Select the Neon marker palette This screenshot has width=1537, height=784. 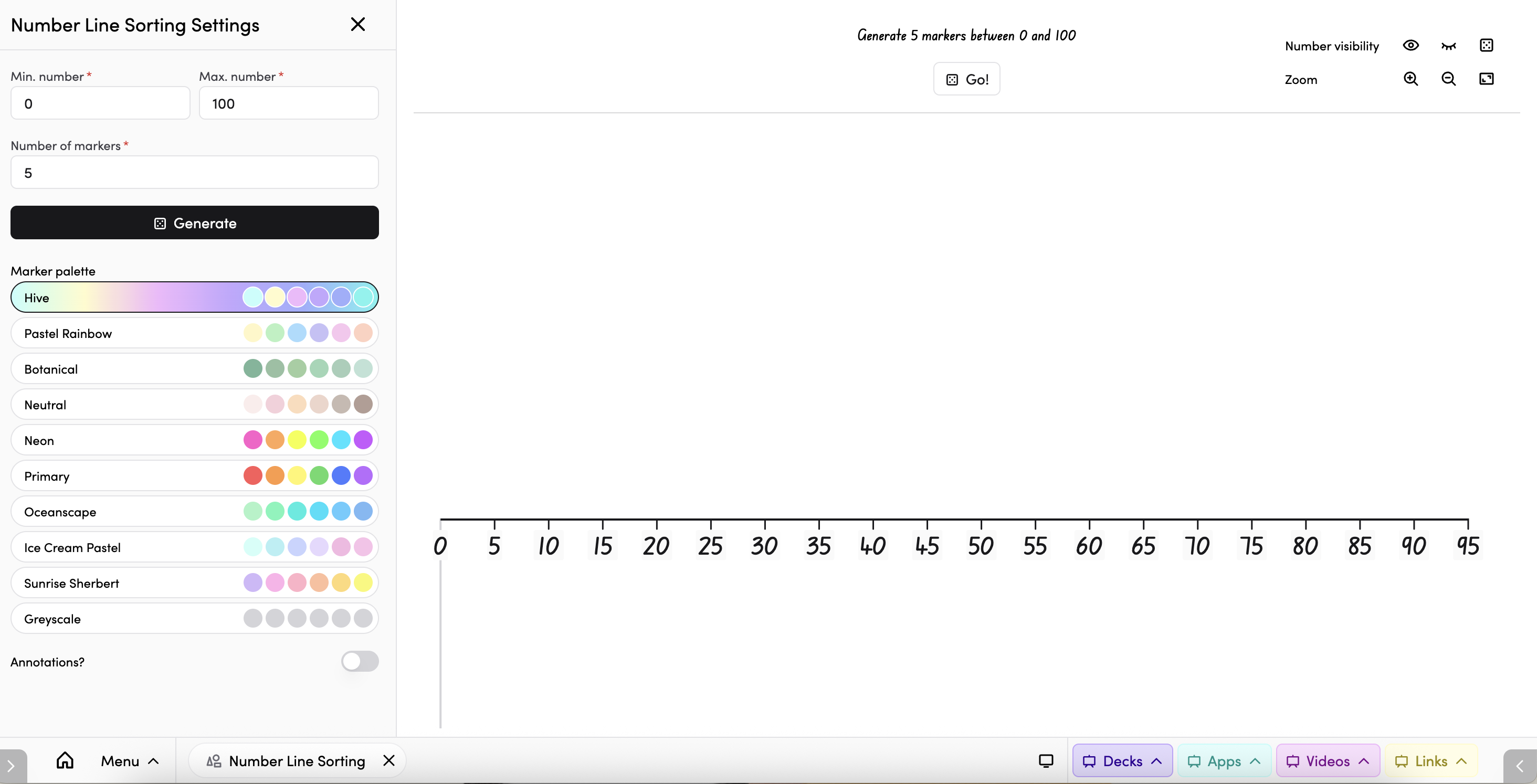(x=195, y=440)
